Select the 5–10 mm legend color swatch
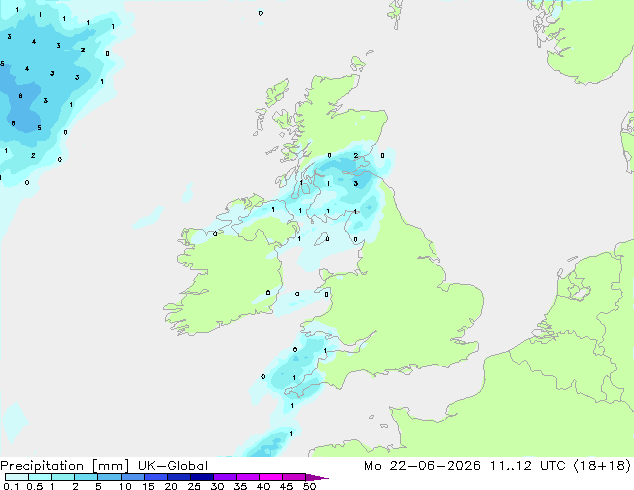Screen dimensions: 634x490 pos(109,477)
